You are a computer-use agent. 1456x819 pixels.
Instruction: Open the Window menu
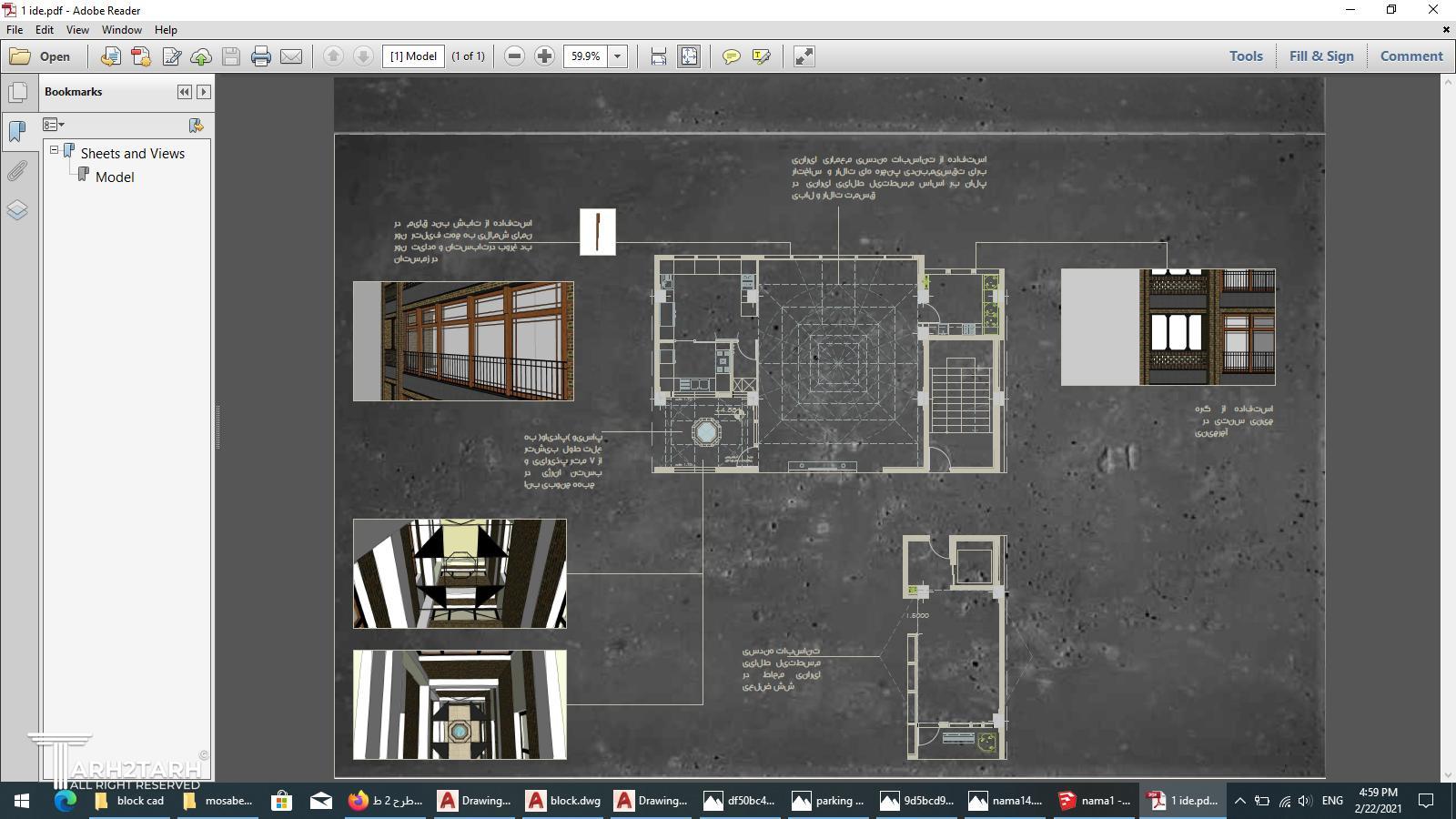121,30
